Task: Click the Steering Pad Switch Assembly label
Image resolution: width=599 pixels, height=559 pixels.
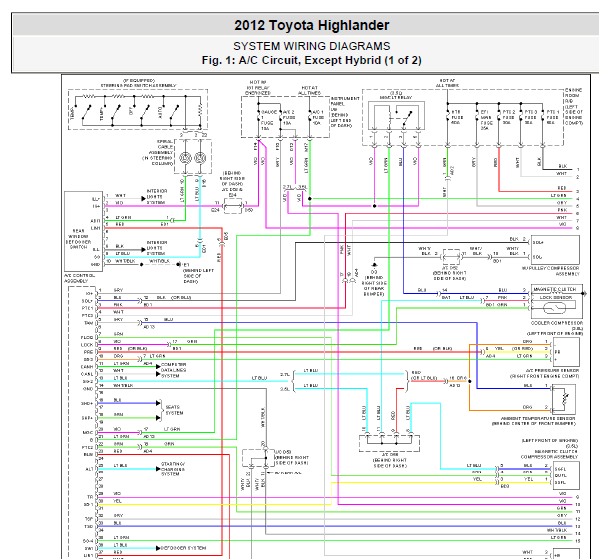Action: click(138, 83)
